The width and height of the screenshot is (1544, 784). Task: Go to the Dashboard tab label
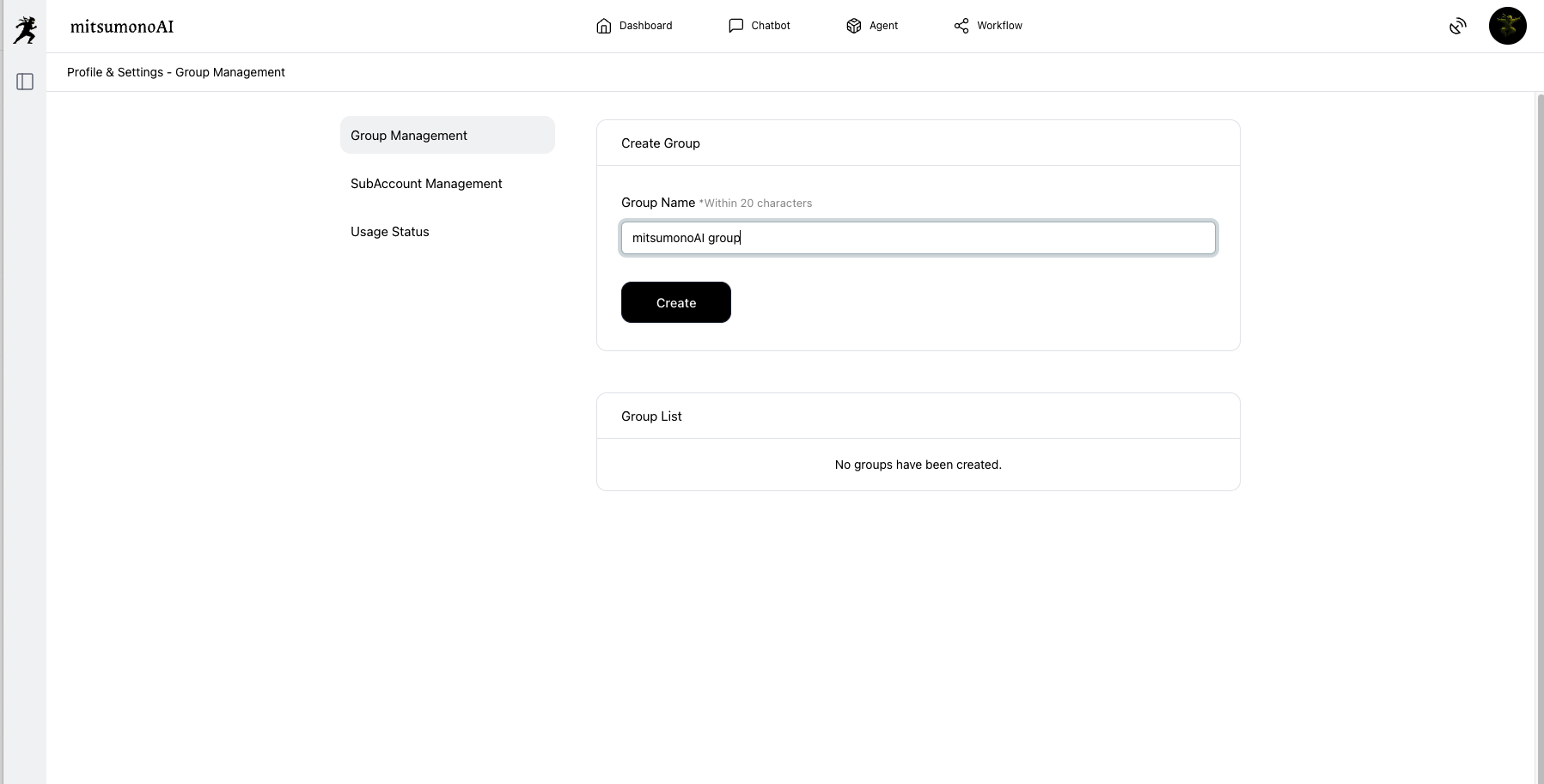(646, 26)
